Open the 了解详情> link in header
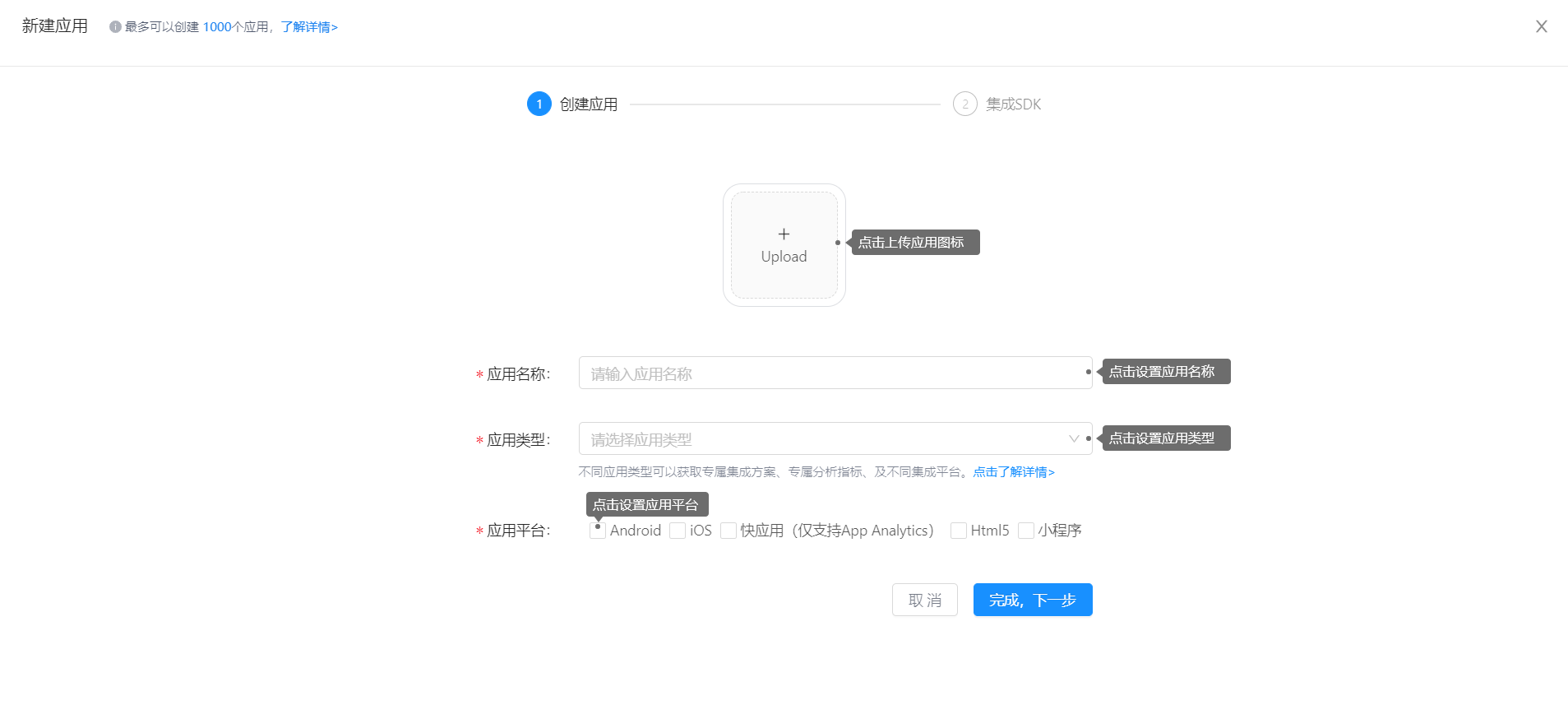 pos(309,27)
